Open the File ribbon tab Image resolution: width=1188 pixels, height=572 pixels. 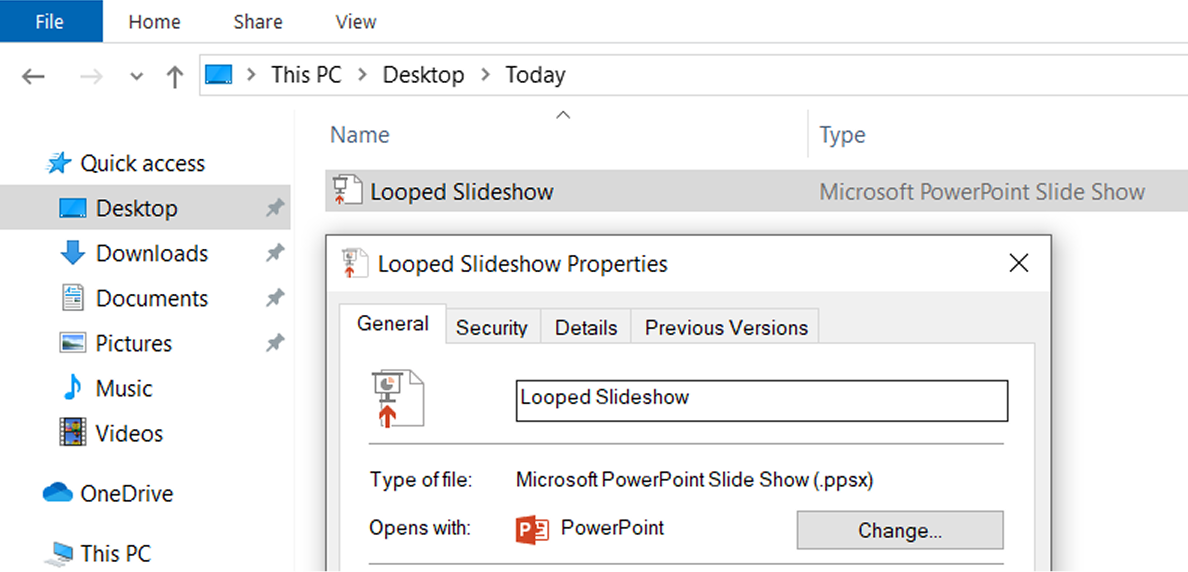(x=51, y=21)
